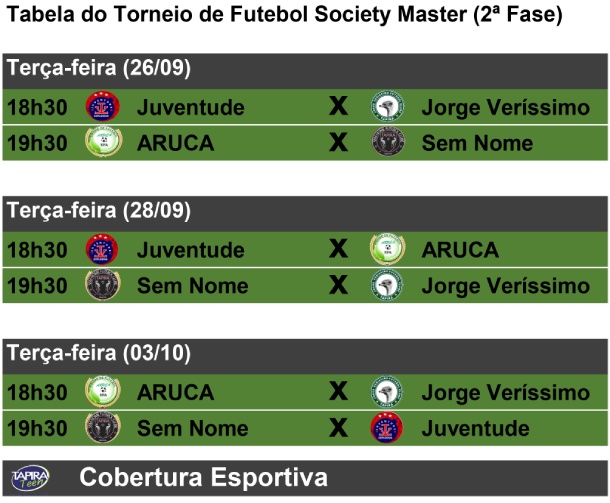
Task: Click the Tapira Teen logo
Action: click(x=30, y=478)
